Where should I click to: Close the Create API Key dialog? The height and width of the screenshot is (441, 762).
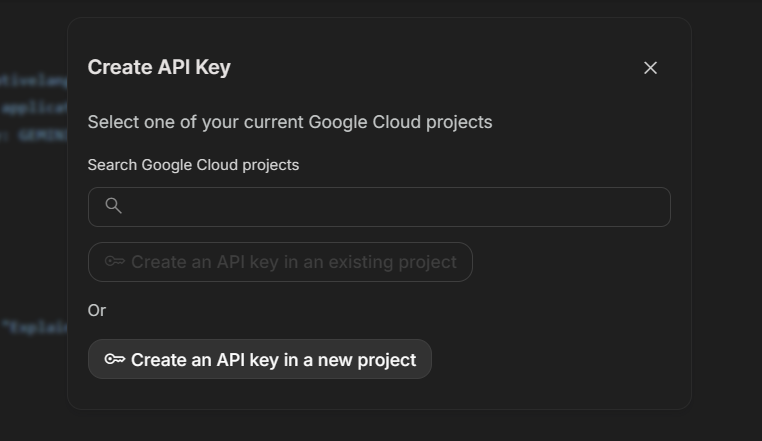[650, 68]
